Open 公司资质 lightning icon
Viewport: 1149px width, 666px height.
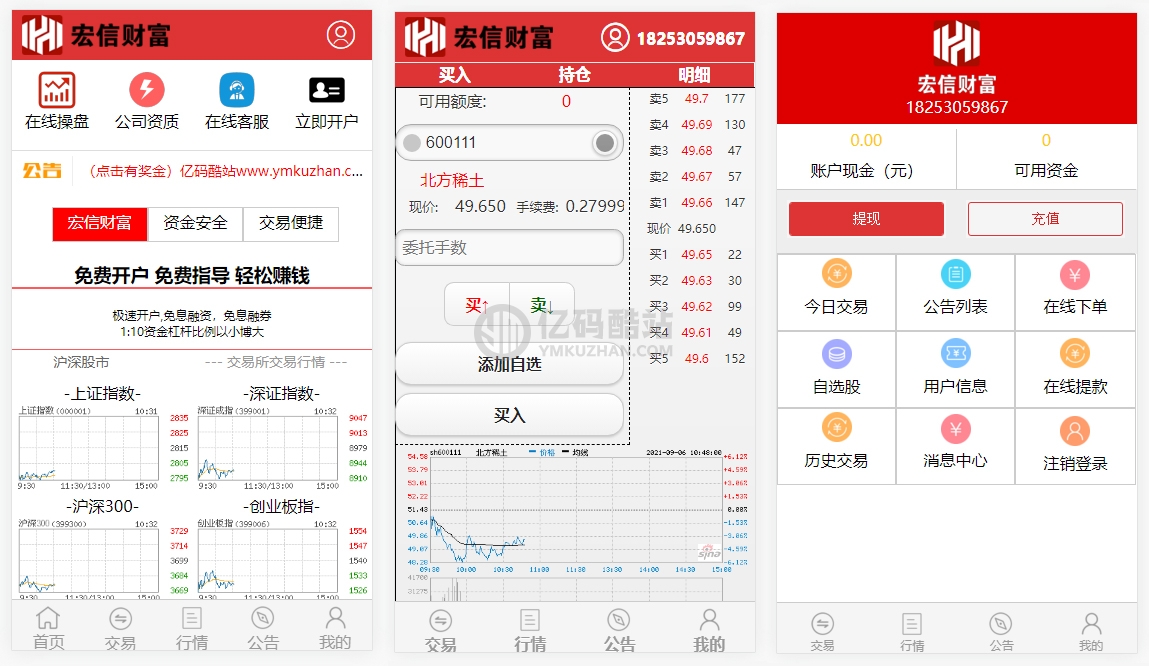(147, 90)
